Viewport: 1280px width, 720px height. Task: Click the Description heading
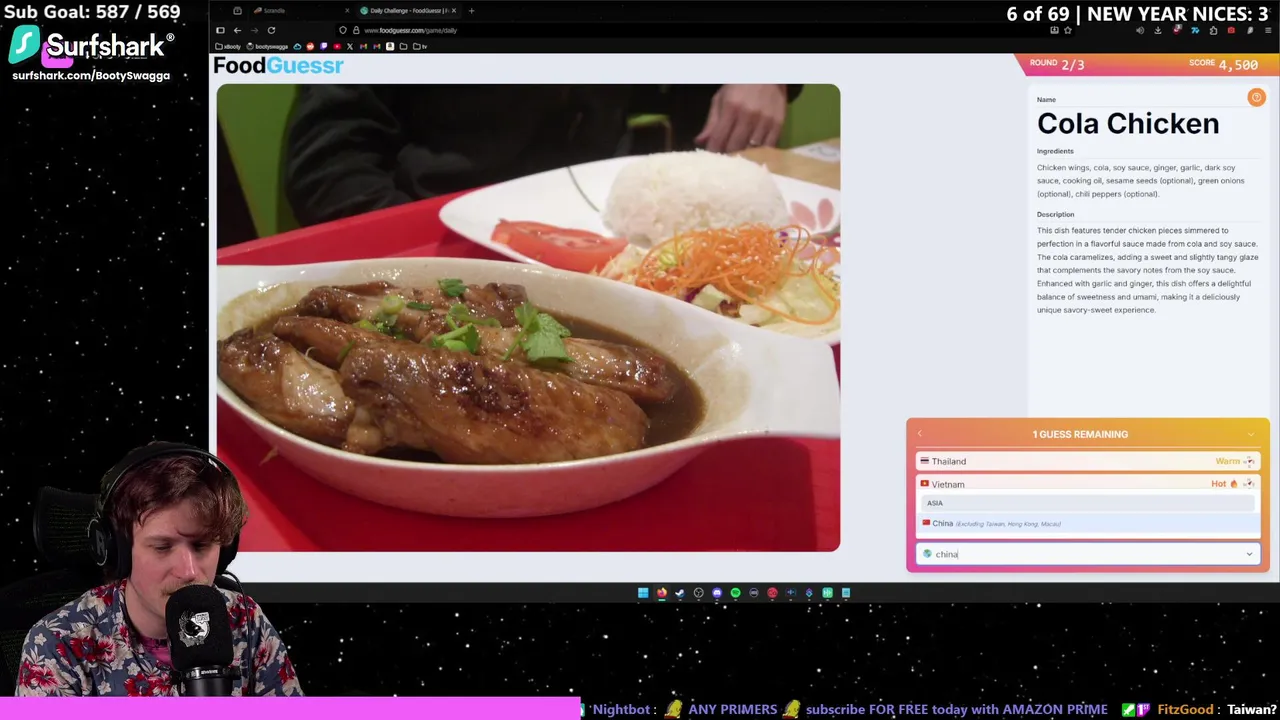(x=1056, y=214)
